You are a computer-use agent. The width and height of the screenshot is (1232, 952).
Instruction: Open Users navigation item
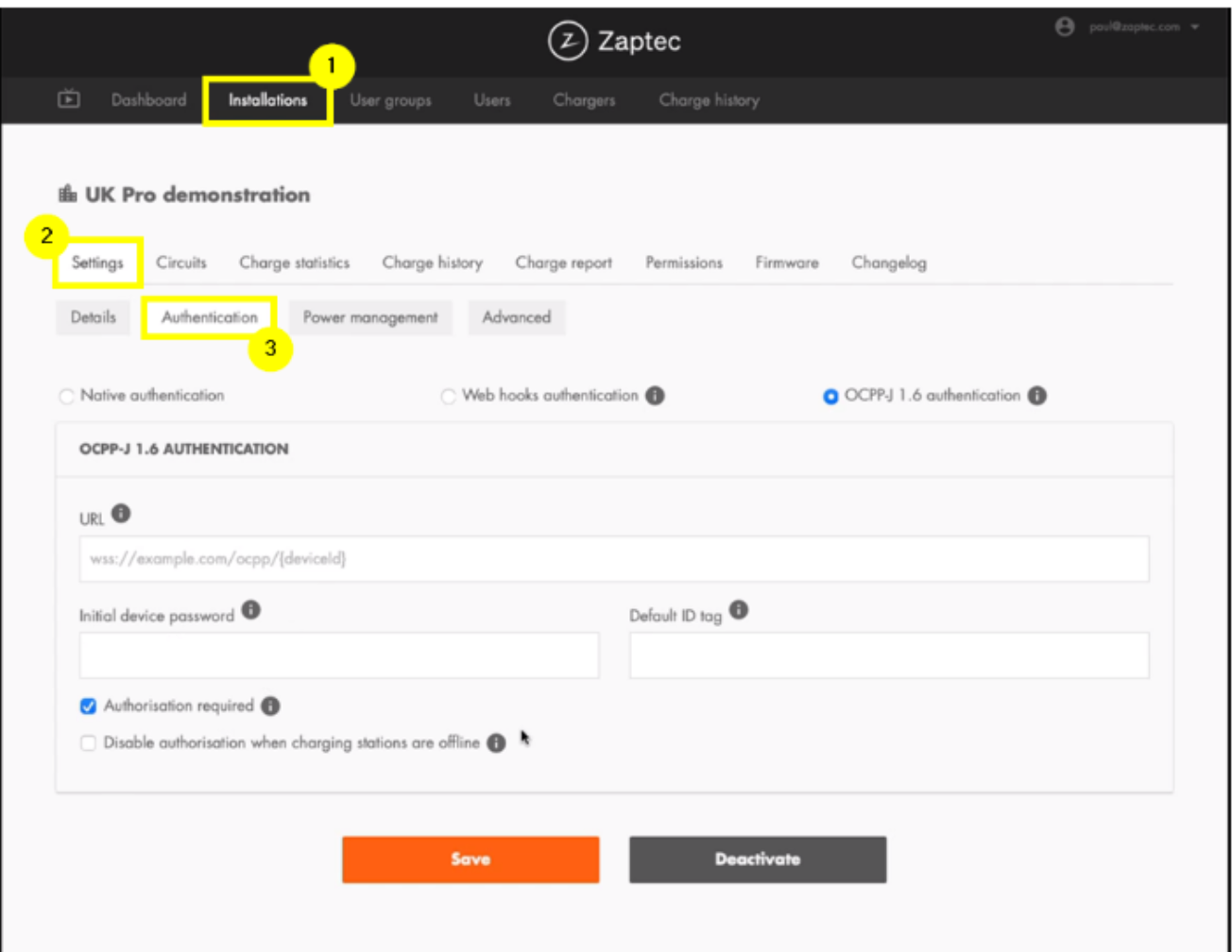(x=492, y=99)
